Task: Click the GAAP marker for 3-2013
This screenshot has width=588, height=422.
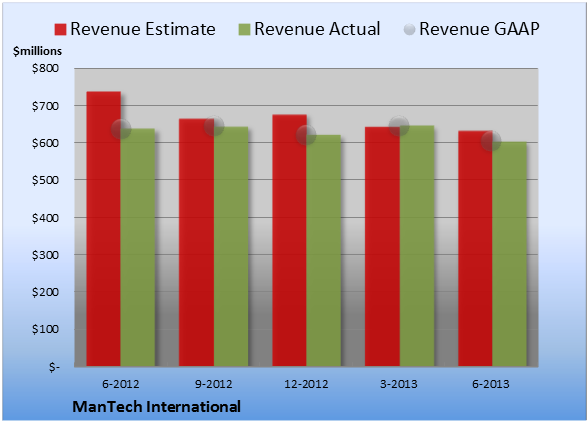Action: (x=399, y=126)
